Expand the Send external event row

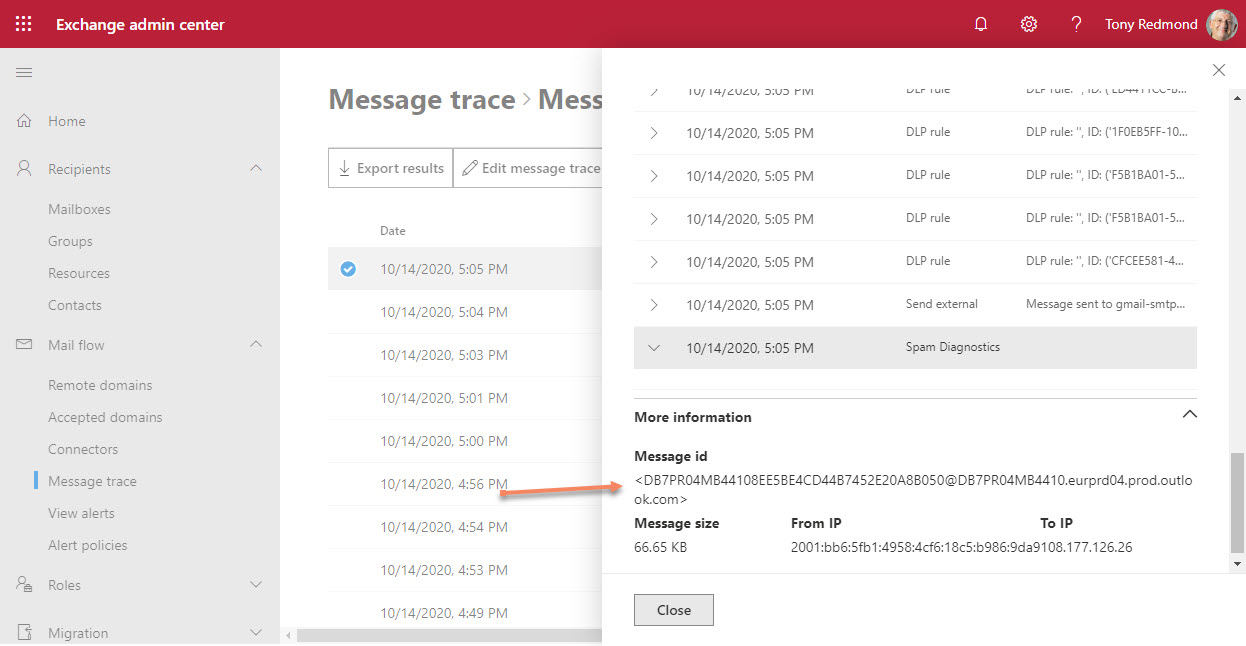pyautogui.click(x=654, y=304)
